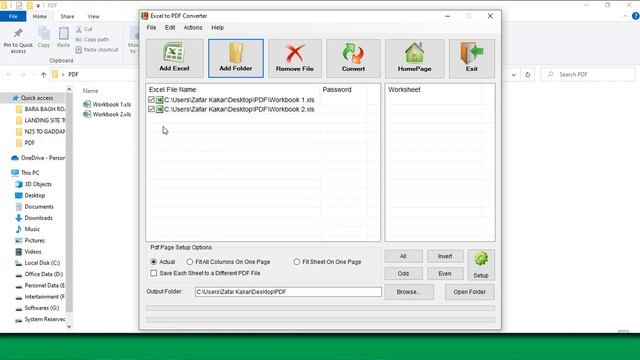The height and width of the screenshot is (360, 640).
Task: Click the Even worksheets button
Action: (x=445, y=273)
